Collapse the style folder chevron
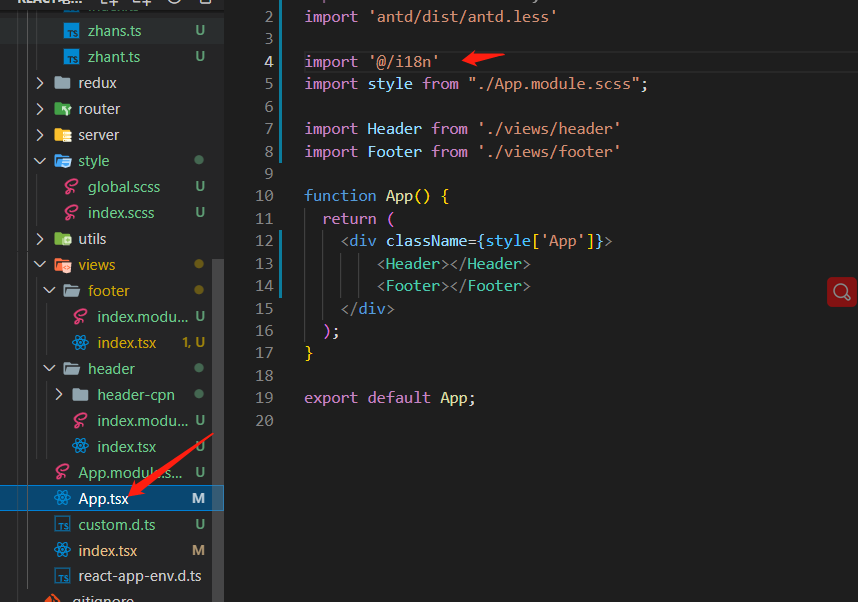Image resolution: width=858 pixels, height=602 pixels. point(39,161)
